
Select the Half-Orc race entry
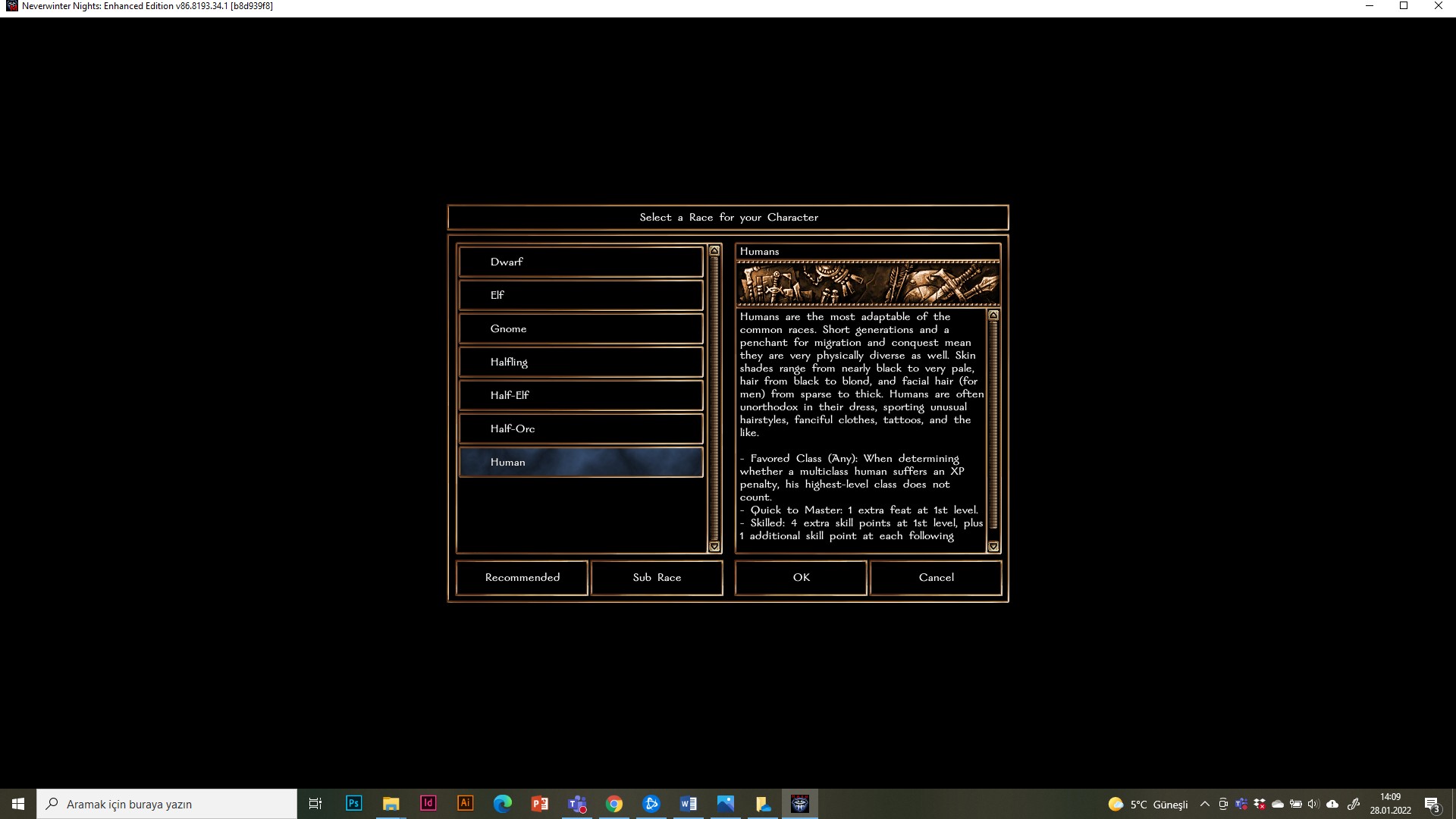pyautogui.click(x=581, y=428)
